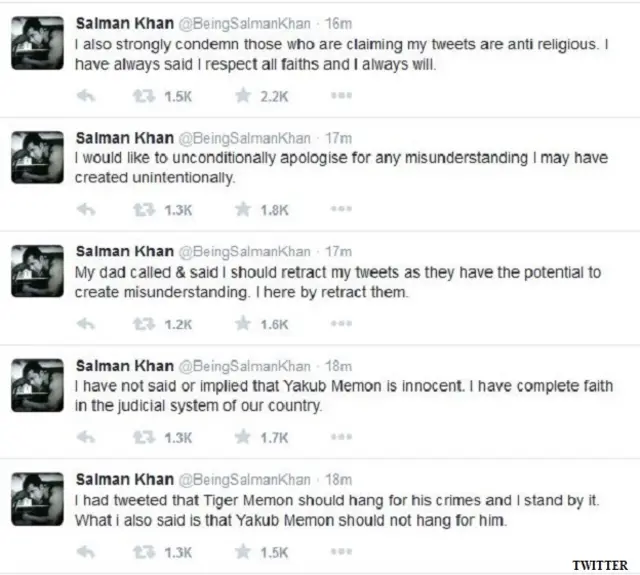The width and height of the screenshot is (640, 575).
Task: Retweet the 'Yakub Memon is innocent' tweet
Action: 144,437
